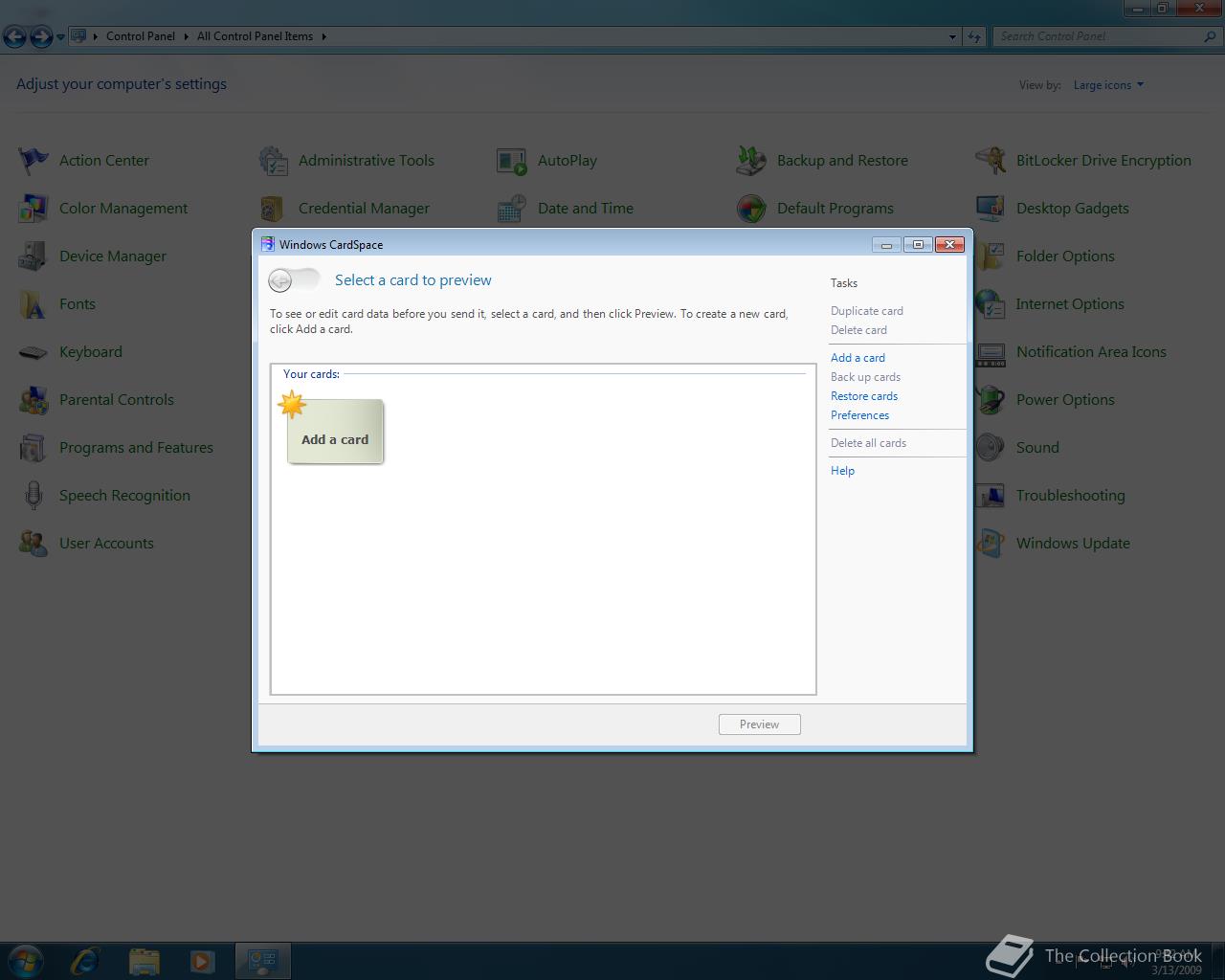This screenshot has width=1225, height=980.
Task: Click the Preview button
Action: click(759, 724)
